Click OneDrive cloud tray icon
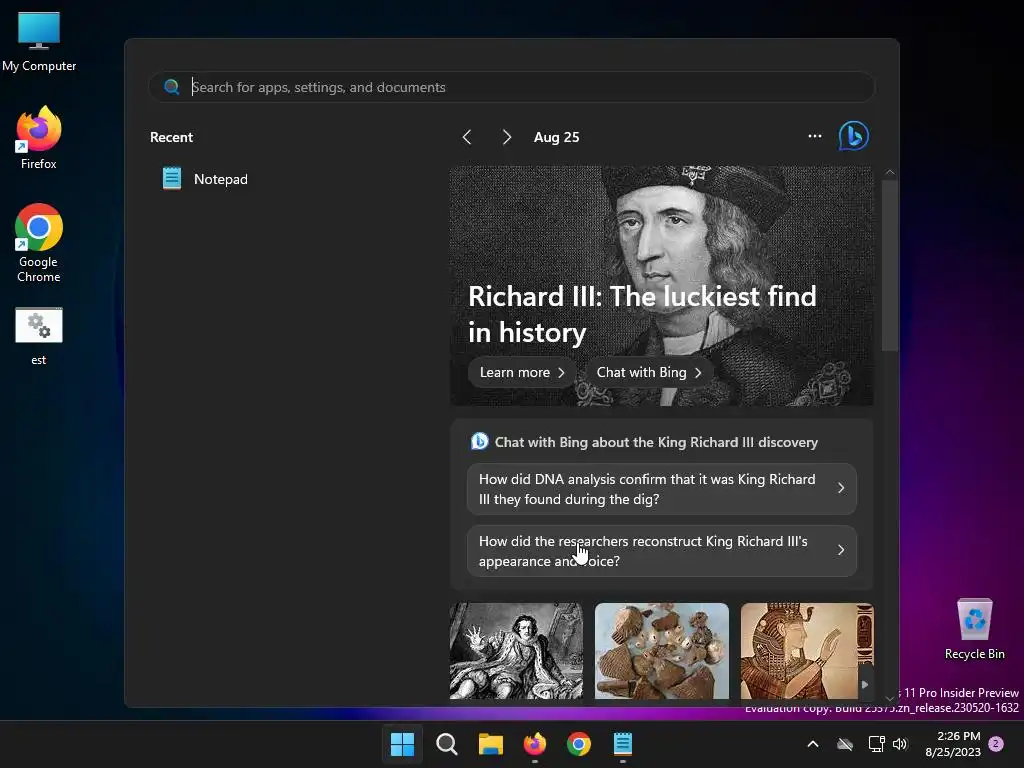Viewport: 1024px width, 768px height. click(845, 744)
